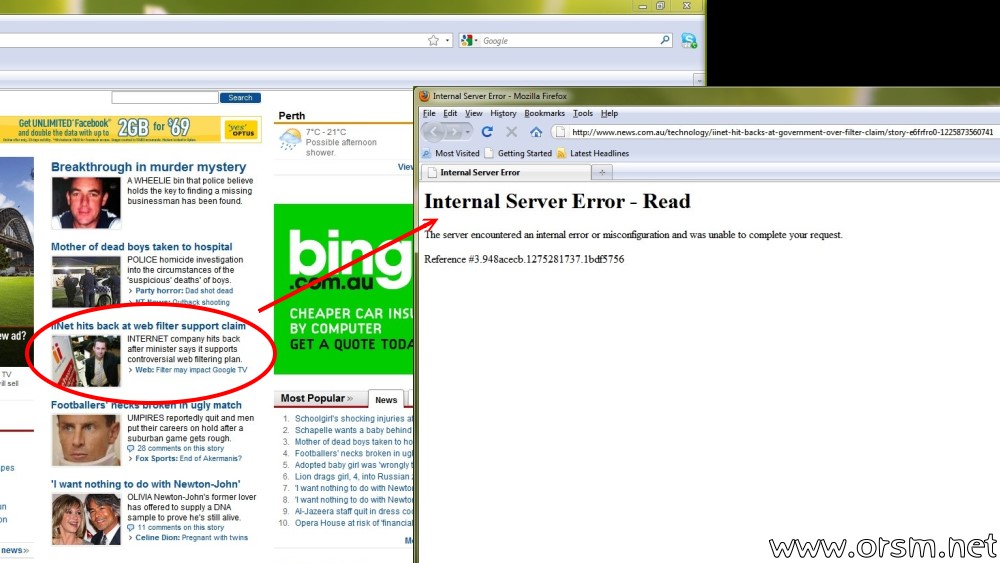This screenshot has width=1000, height=563.
Task: Click the Skype icon in back browser toolbar
Action: (689, 40)
